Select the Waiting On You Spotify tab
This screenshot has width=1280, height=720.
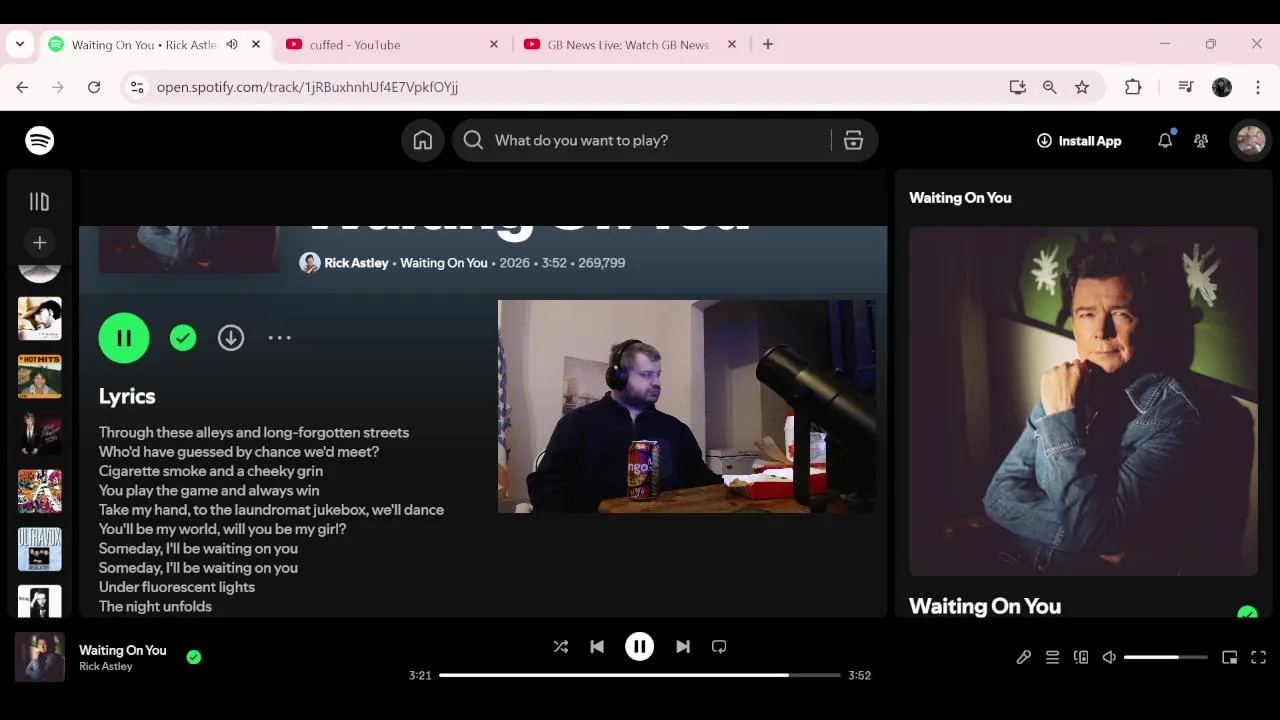pos(155,44)
